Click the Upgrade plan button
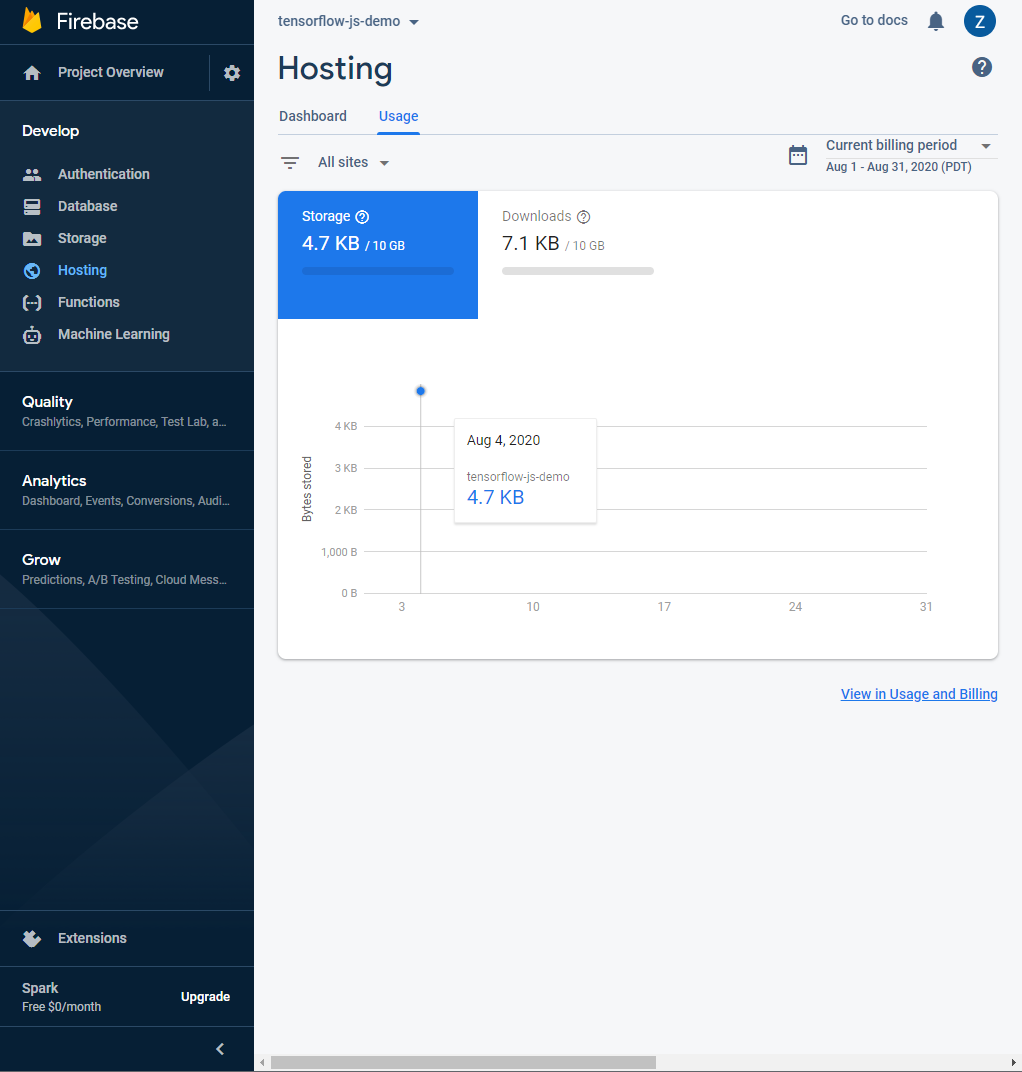 [205, 997]
